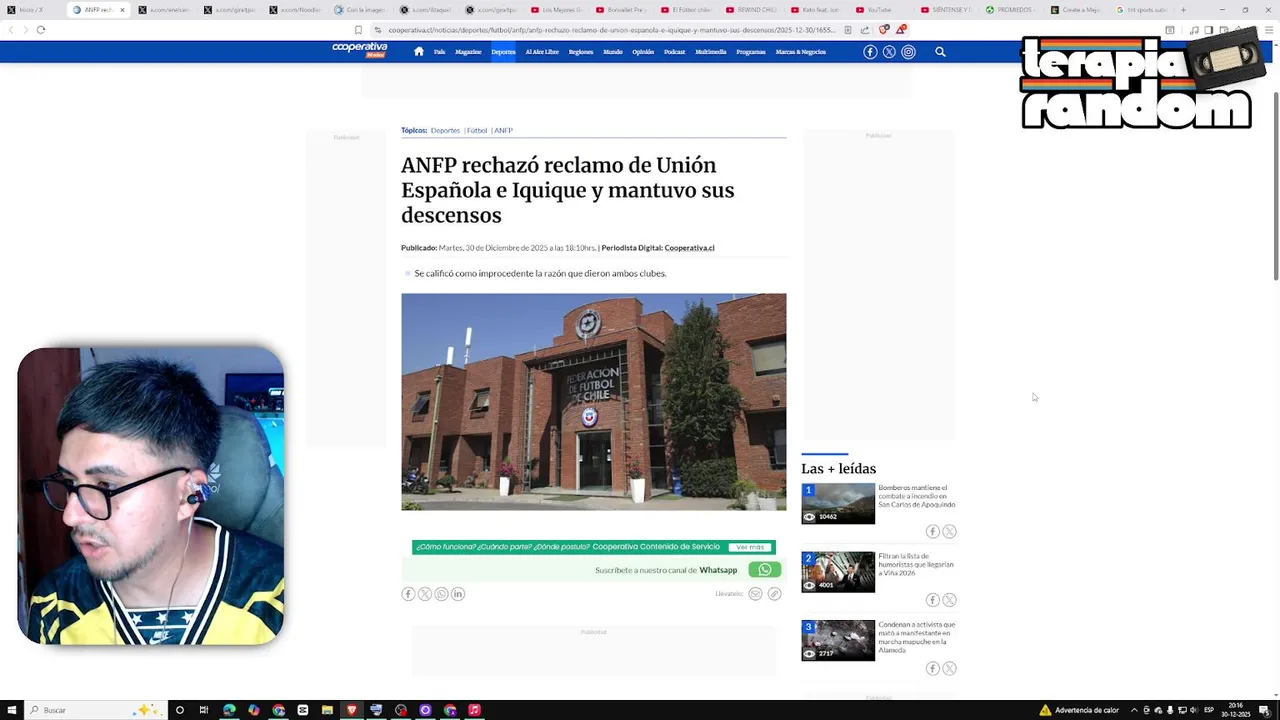Share article on X below the photo

click(x=425, y=594)
